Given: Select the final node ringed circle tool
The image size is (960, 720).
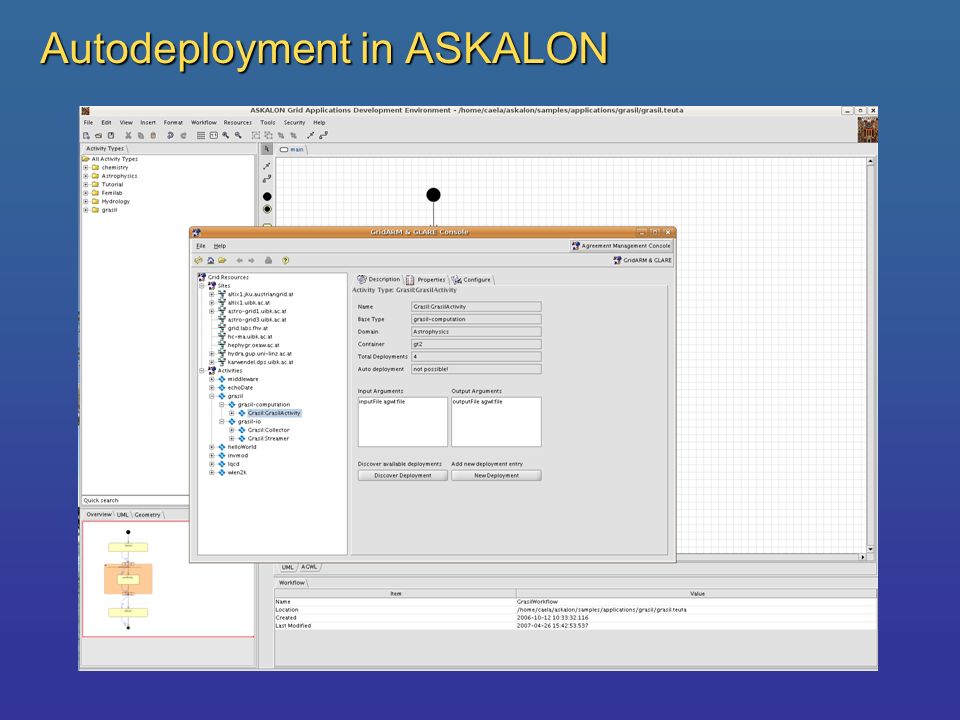Looking at the screenshot, I should [267, 209].
